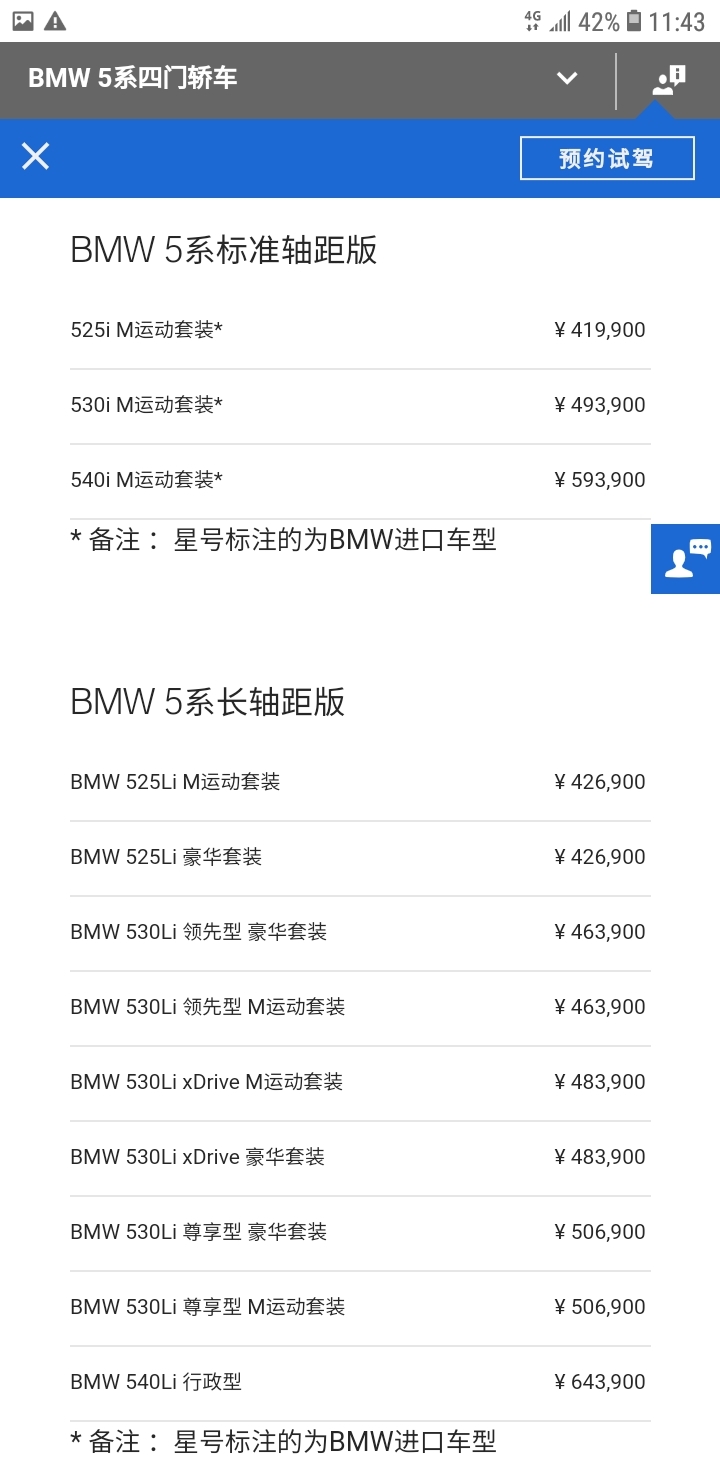Select BMW 530Li 领先型 豪华套装 row
The height and width of the screenshot is (1480, 720).
coord(360,933)
